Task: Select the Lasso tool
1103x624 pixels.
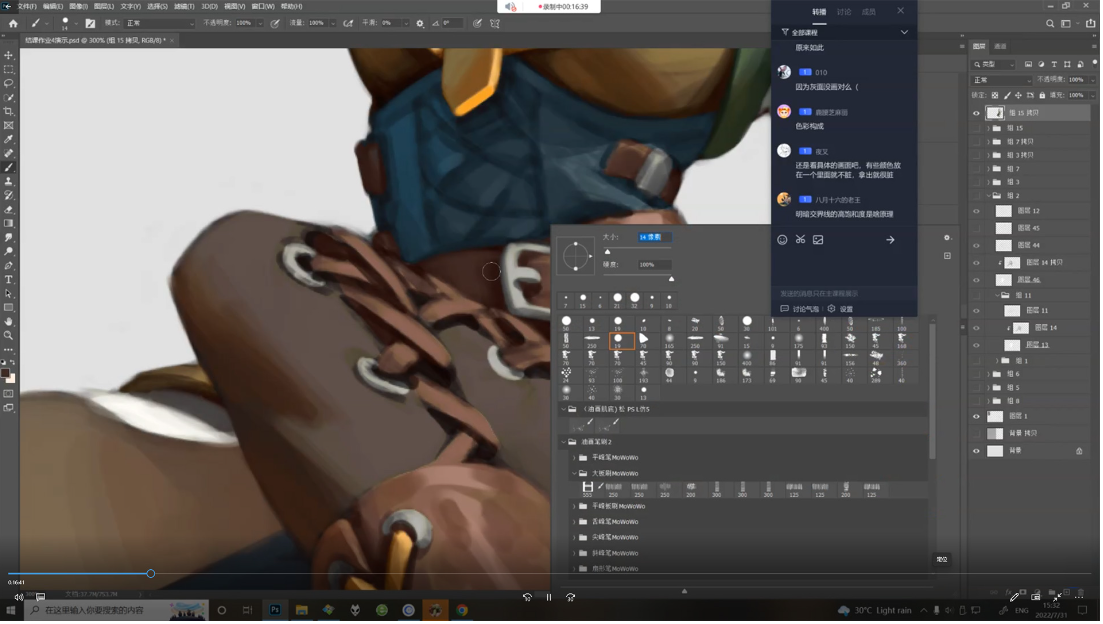Action: point(8,83)
